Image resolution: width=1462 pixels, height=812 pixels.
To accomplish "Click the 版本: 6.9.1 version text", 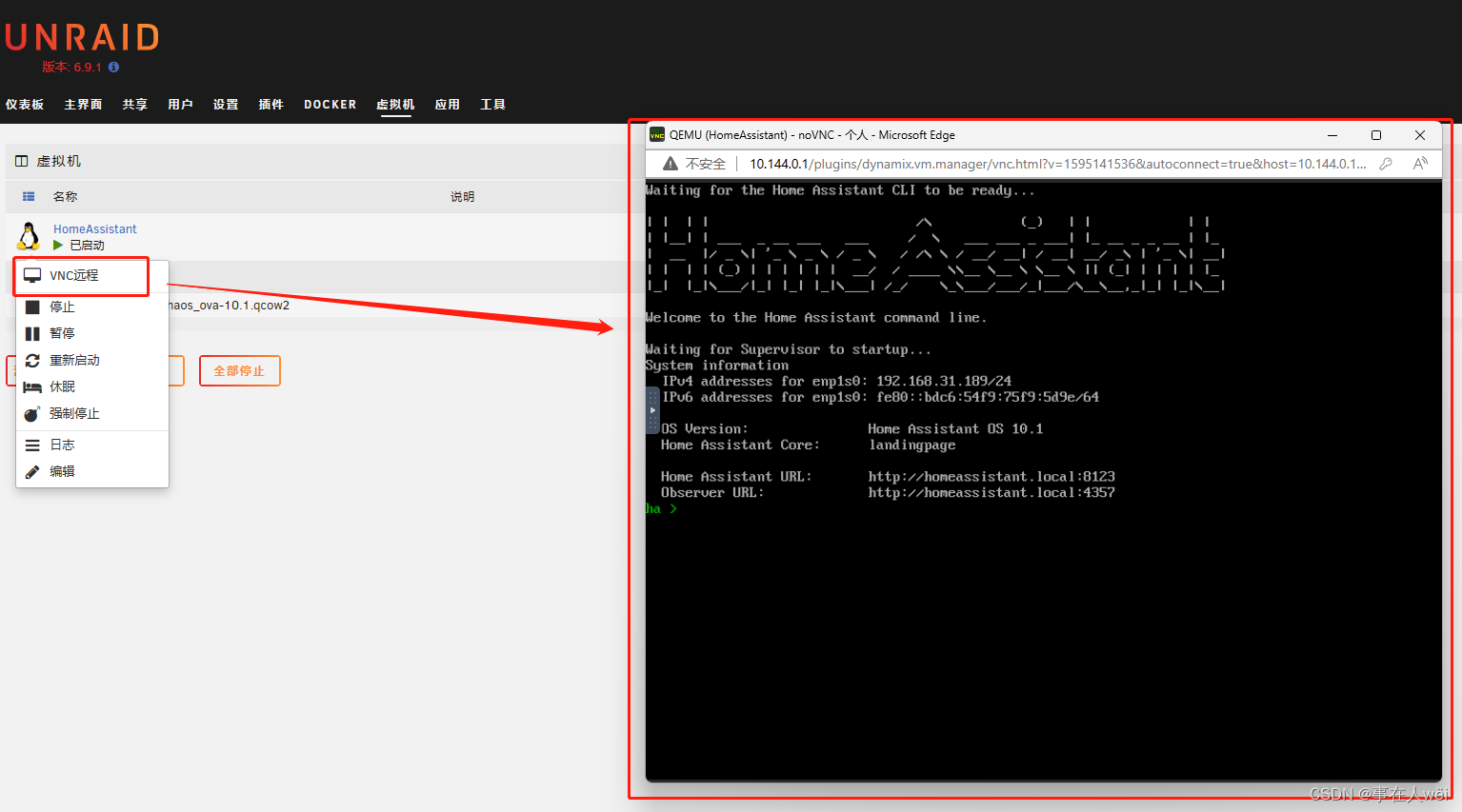I will (71, 67).
